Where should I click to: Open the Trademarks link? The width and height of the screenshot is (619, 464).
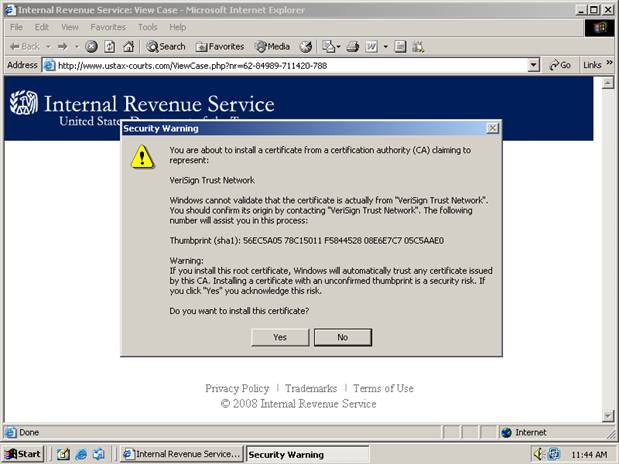coord(311,389)
